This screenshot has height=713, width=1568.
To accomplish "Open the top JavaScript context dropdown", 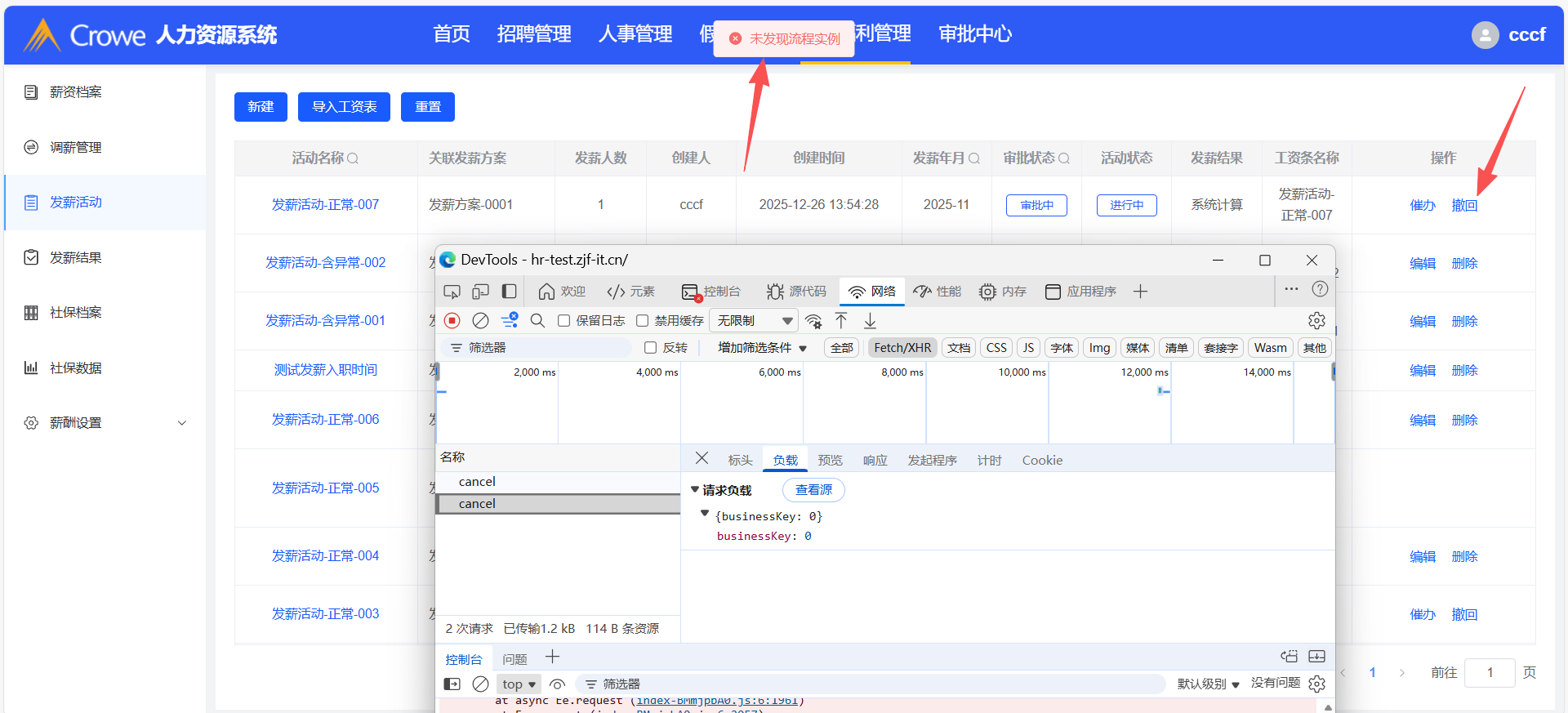I will click(x=519, y=684).
